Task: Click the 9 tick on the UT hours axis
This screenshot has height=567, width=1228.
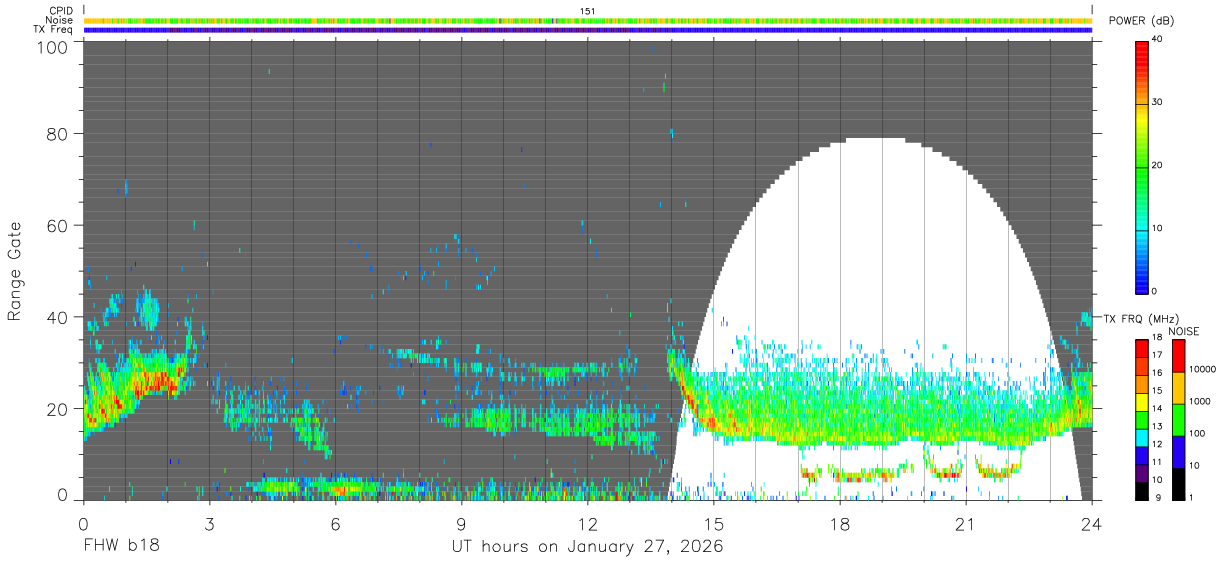Action: point(461,522)
